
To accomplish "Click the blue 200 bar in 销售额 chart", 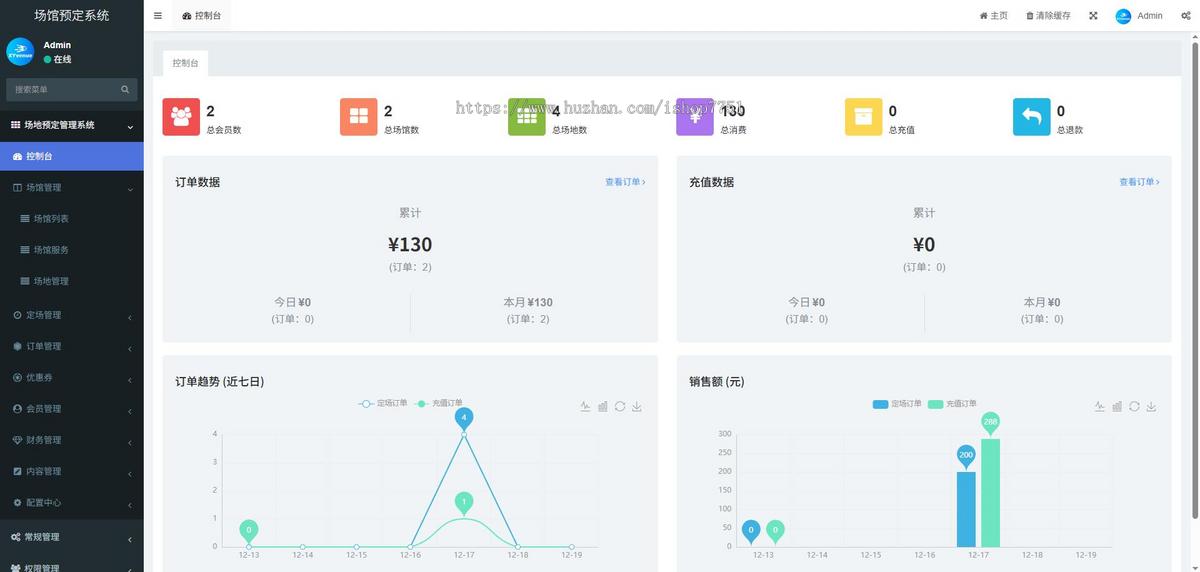I will (966, 508).
